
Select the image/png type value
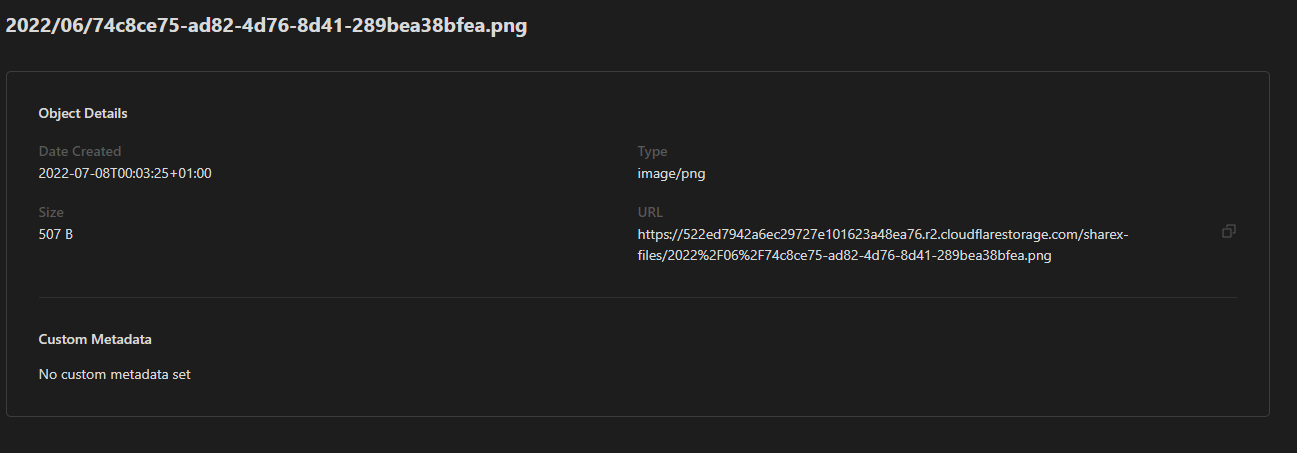672,173
